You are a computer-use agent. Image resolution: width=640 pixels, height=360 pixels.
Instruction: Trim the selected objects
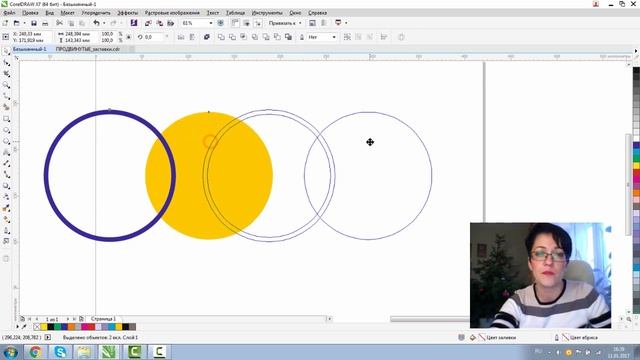point(232,37)
